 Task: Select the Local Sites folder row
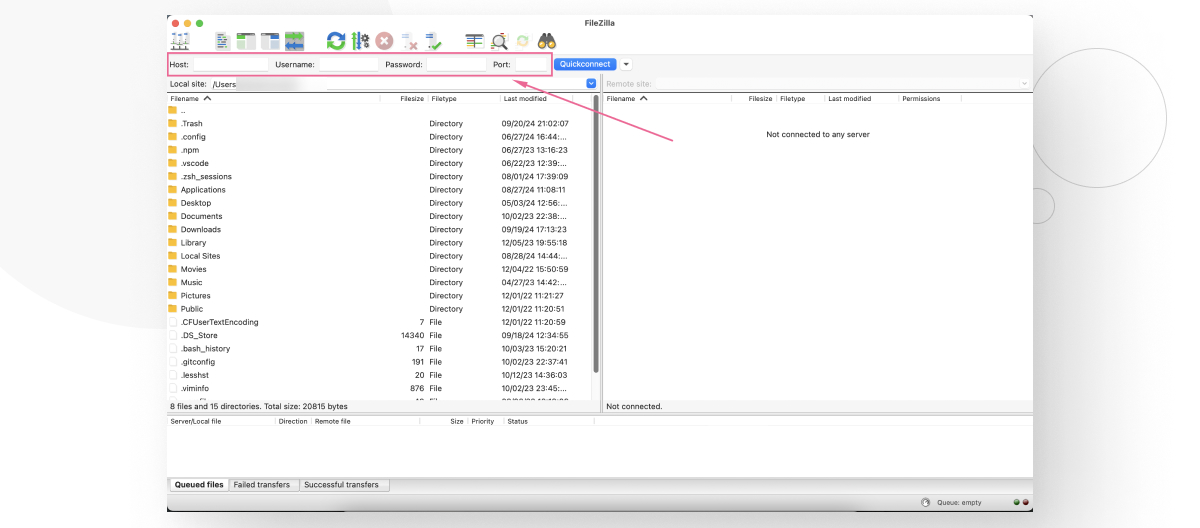pos(380,256)
